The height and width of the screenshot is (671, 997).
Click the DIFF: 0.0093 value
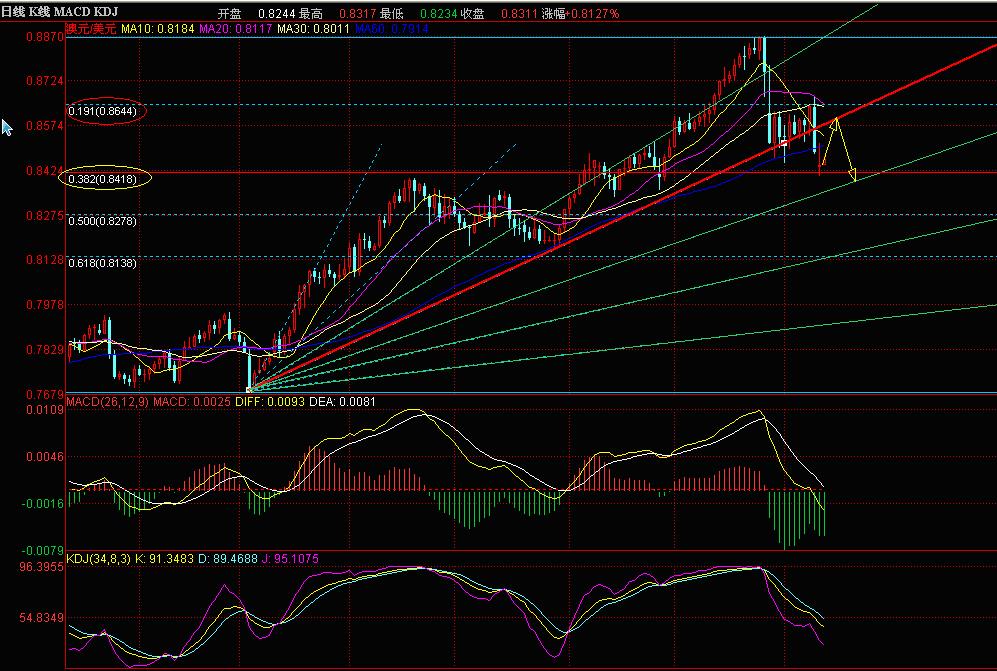point(270,402)
